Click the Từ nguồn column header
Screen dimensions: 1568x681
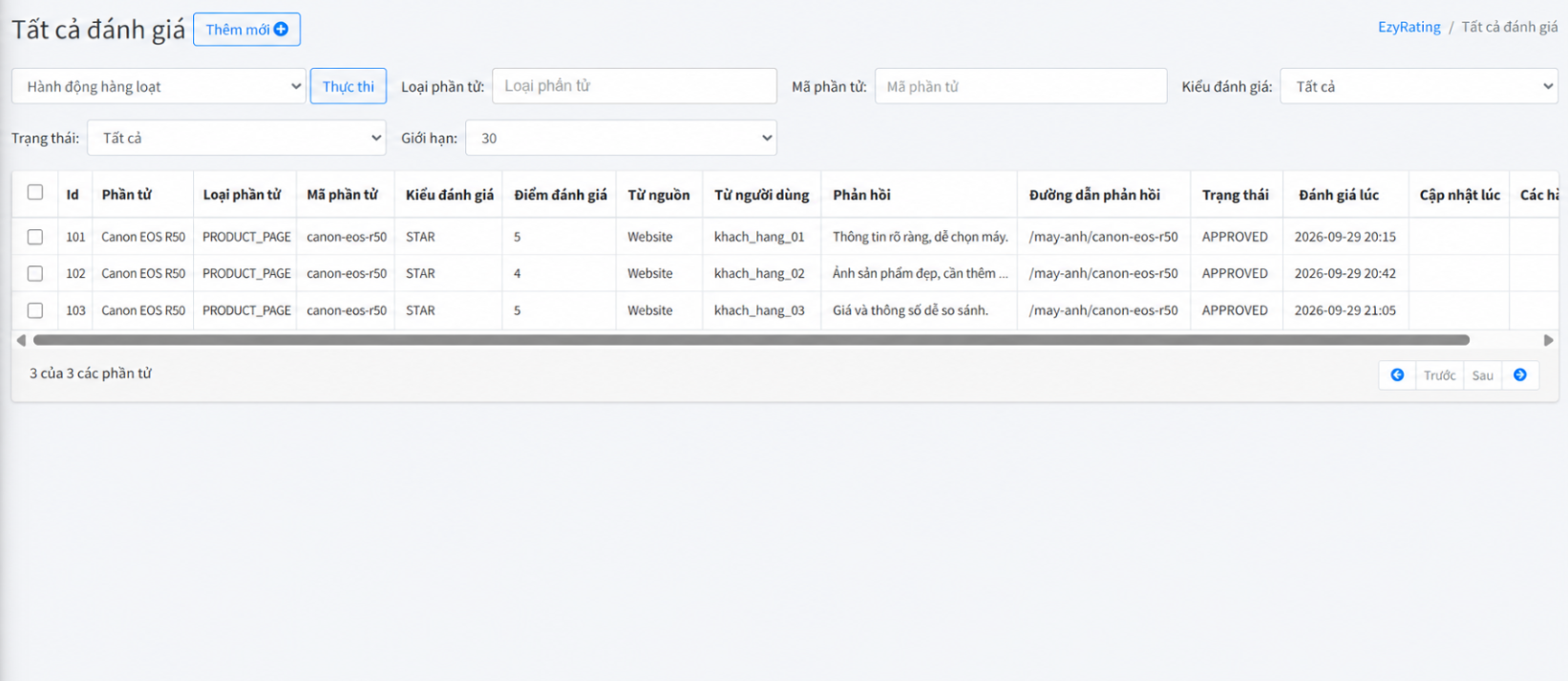658,195
